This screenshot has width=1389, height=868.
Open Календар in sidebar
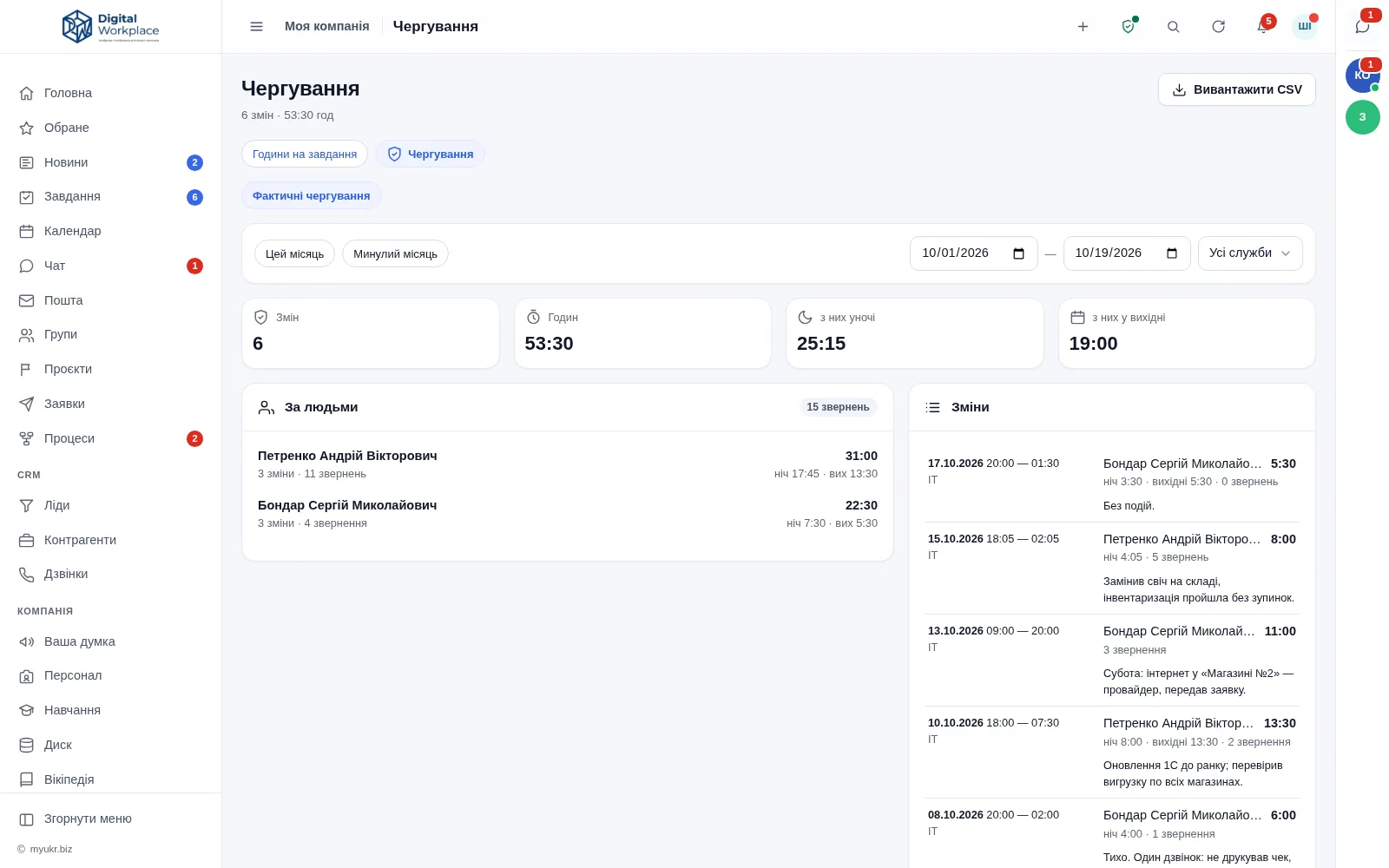[110, 231]
